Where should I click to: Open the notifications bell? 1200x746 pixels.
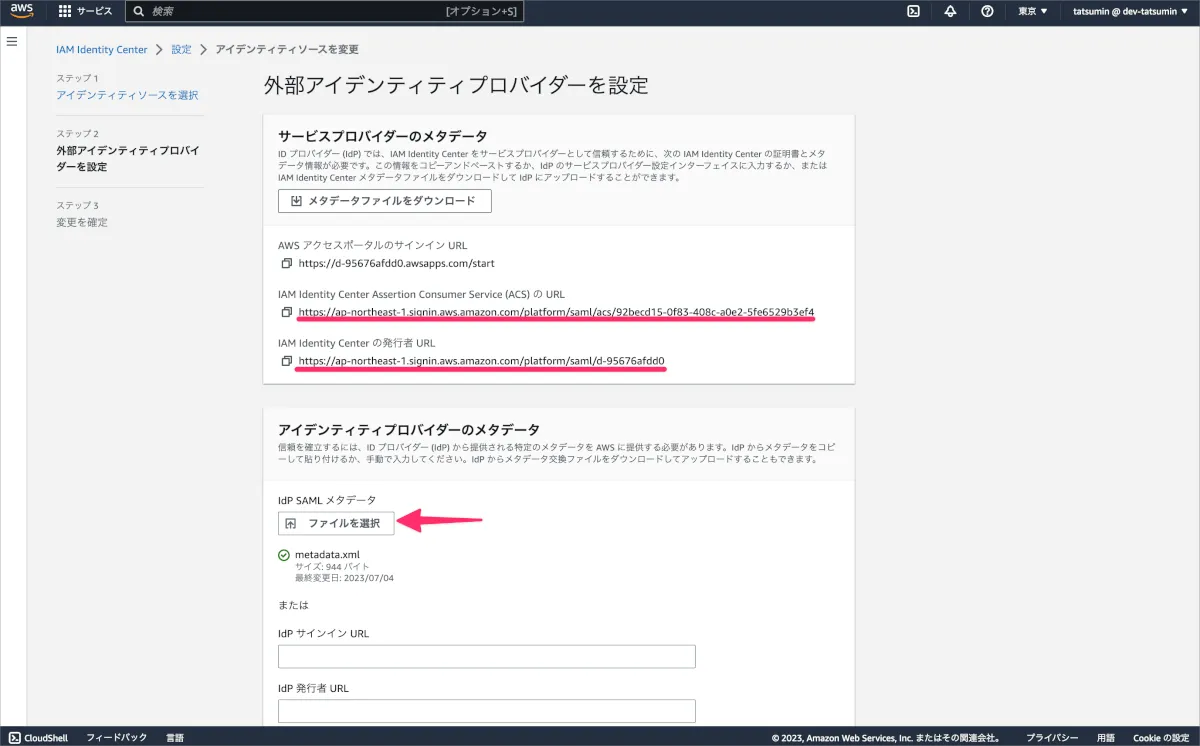[x=950, y=11]
